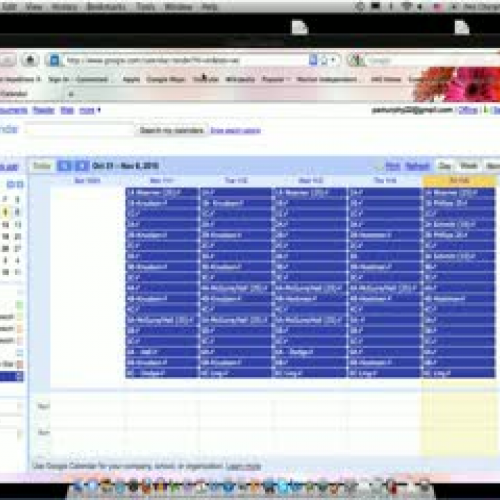The image size is (500, 500).
Task: Open Google Maps bookmark
Action: [166, 79]
